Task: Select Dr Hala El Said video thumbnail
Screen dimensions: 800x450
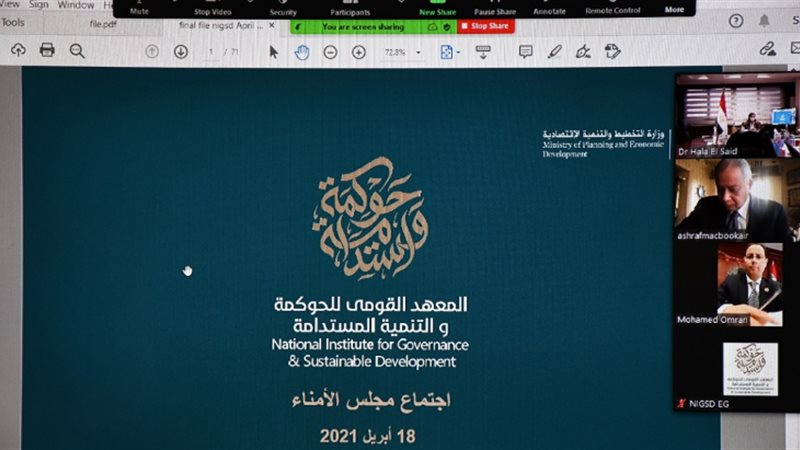Action: pyautogui.click(x=737, y=115)
